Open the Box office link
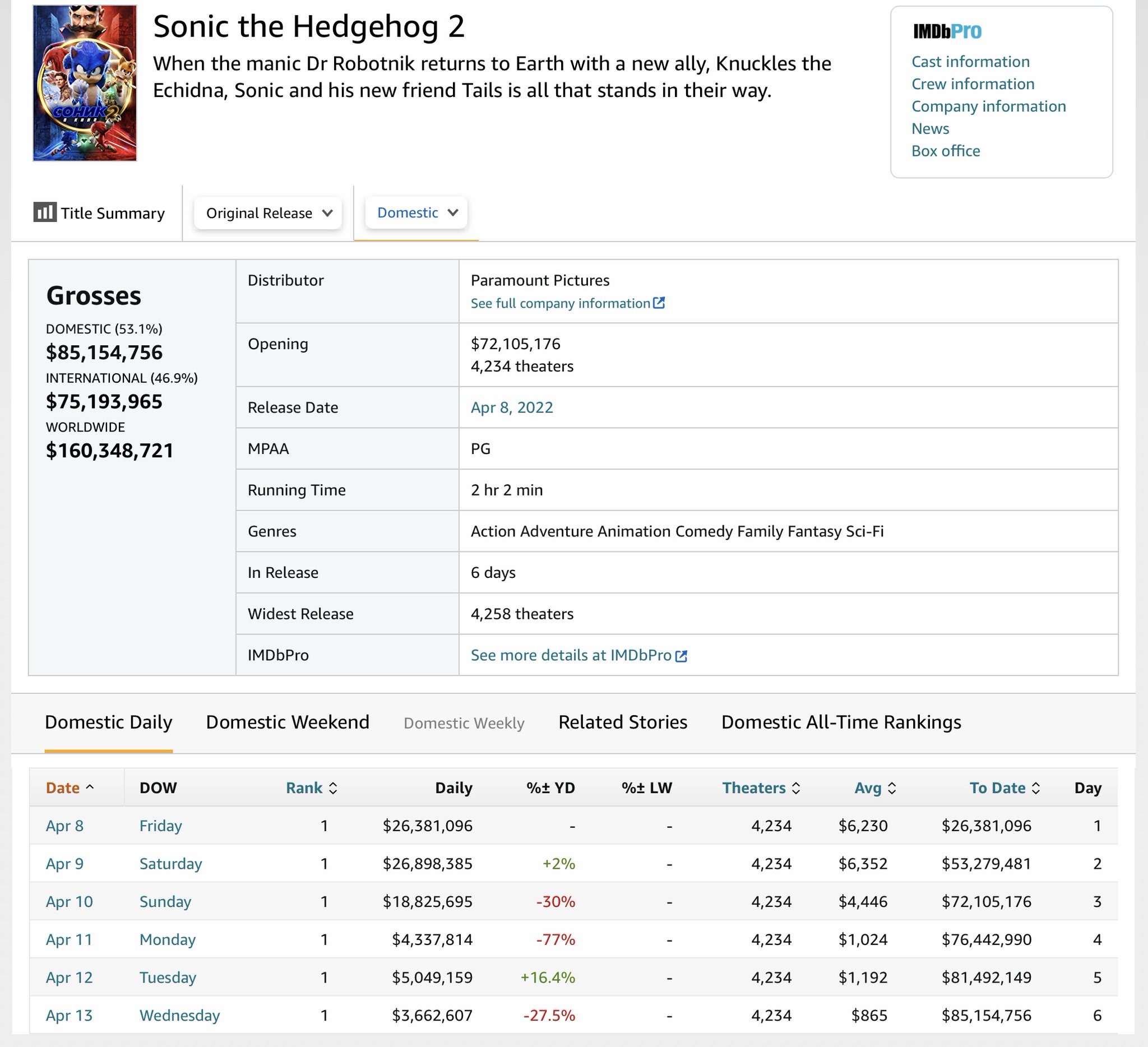The height and width of the screenshot is (1047, 1148). point(945,150)
